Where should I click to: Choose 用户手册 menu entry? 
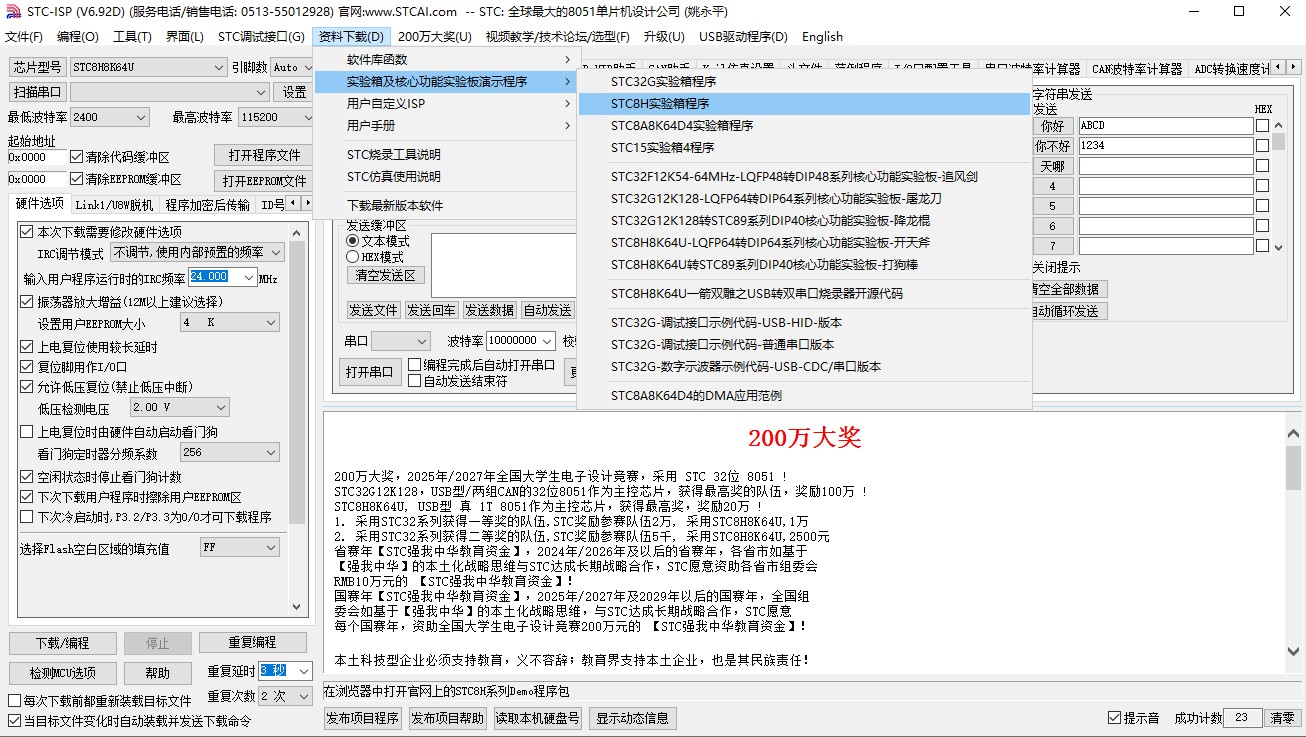point(446,126)
